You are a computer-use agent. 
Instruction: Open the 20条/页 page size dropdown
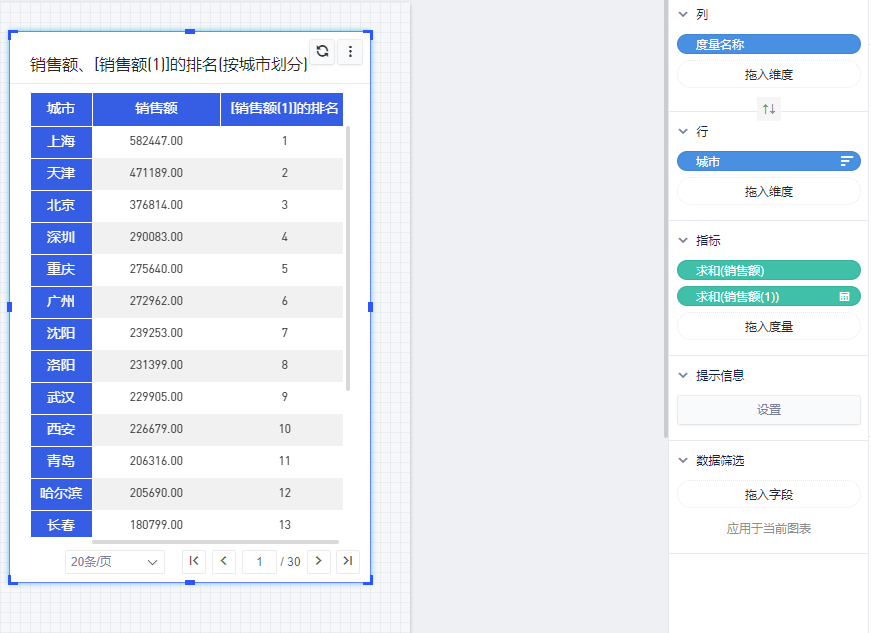tap(114, 562)
